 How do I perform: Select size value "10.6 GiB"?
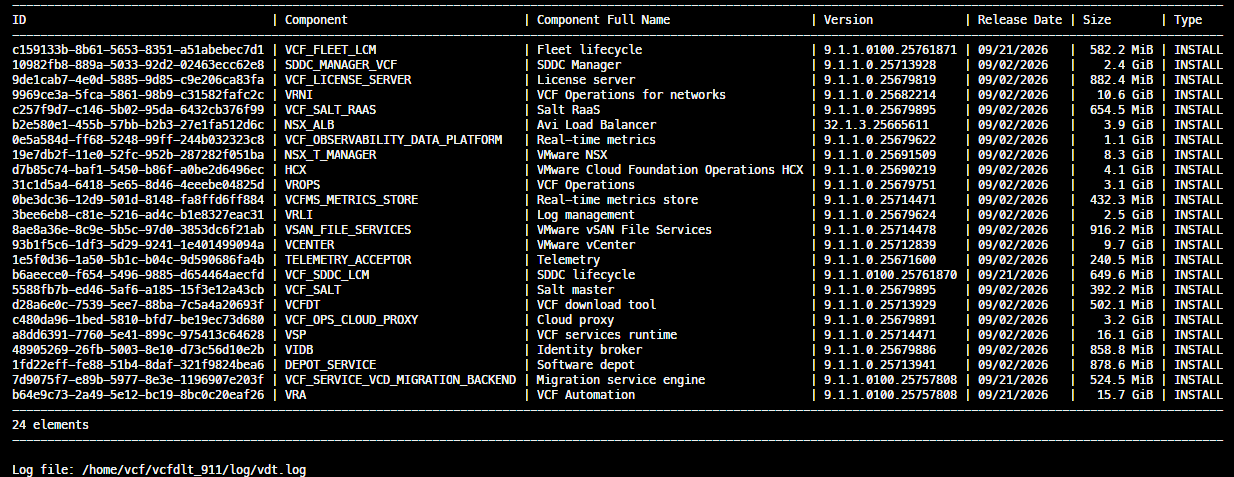coord(1125,95)
